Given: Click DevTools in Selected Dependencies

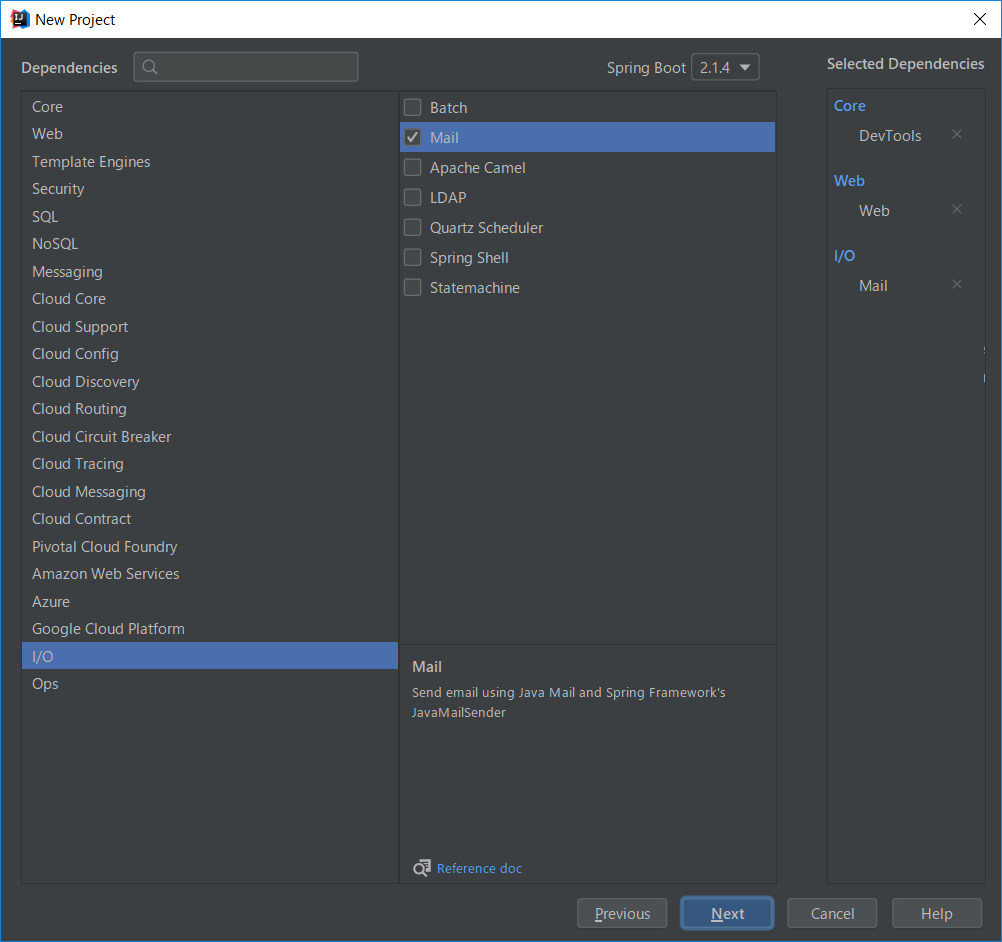Looking at the screenshot, I should tap(890, 135).
